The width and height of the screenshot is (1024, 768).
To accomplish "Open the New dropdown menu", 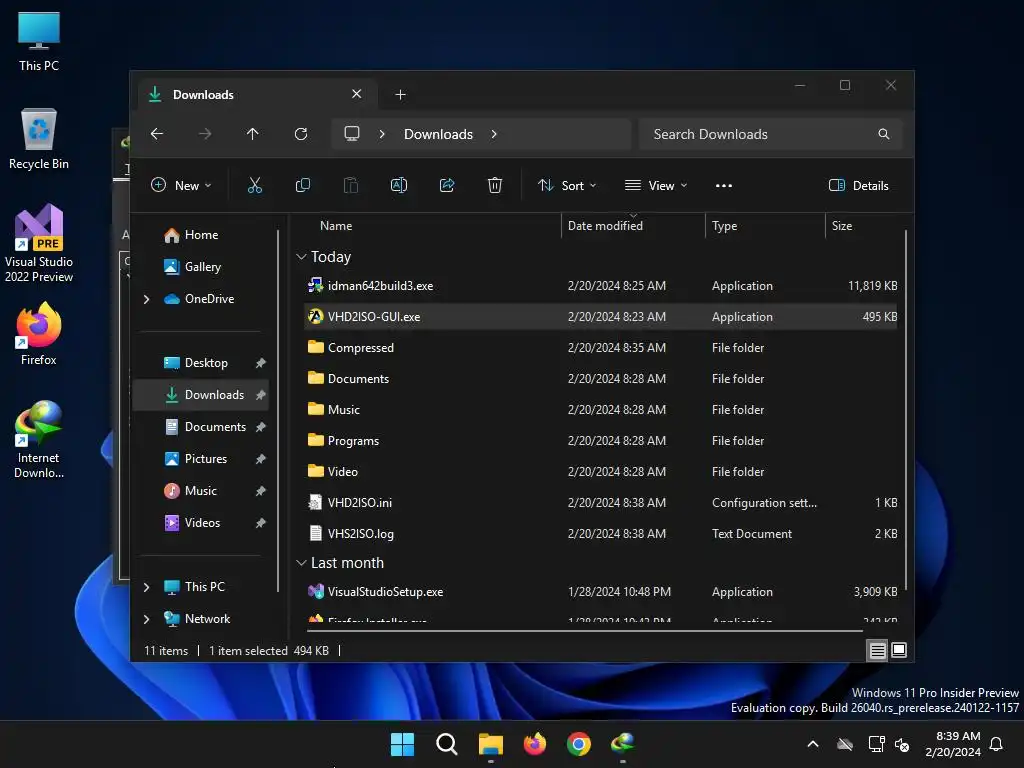I will (181, 185).
